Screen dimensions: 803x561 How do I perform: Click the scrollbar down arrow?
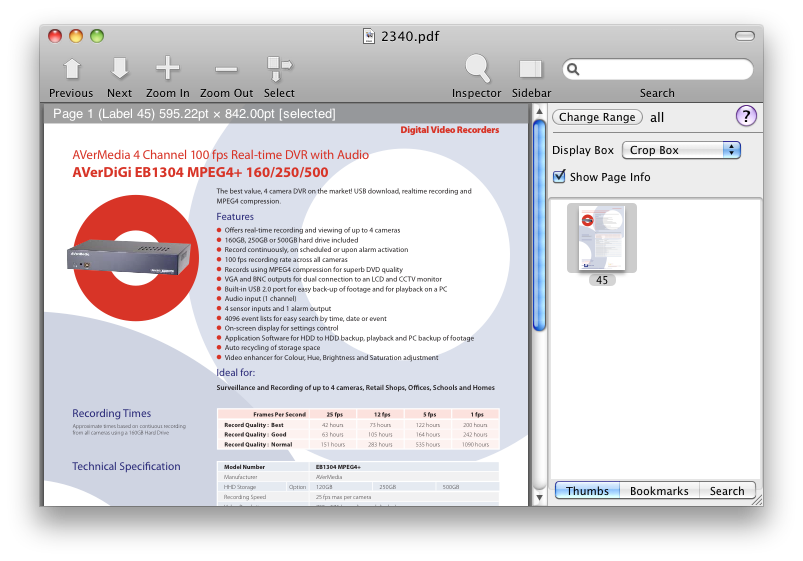tap(539, 497)
